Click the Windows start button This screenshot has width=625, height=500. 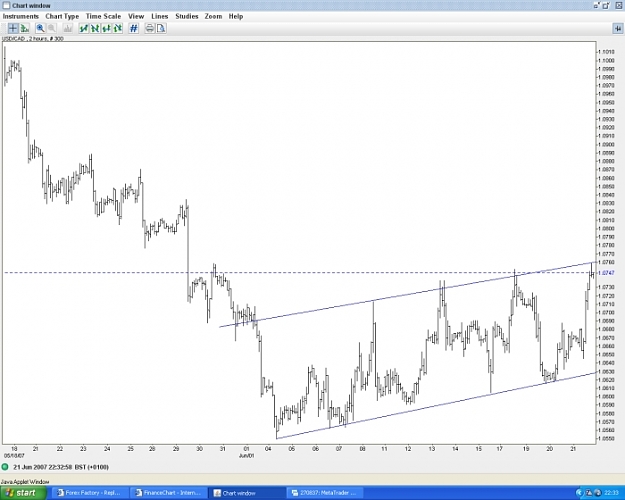[23, 493]
